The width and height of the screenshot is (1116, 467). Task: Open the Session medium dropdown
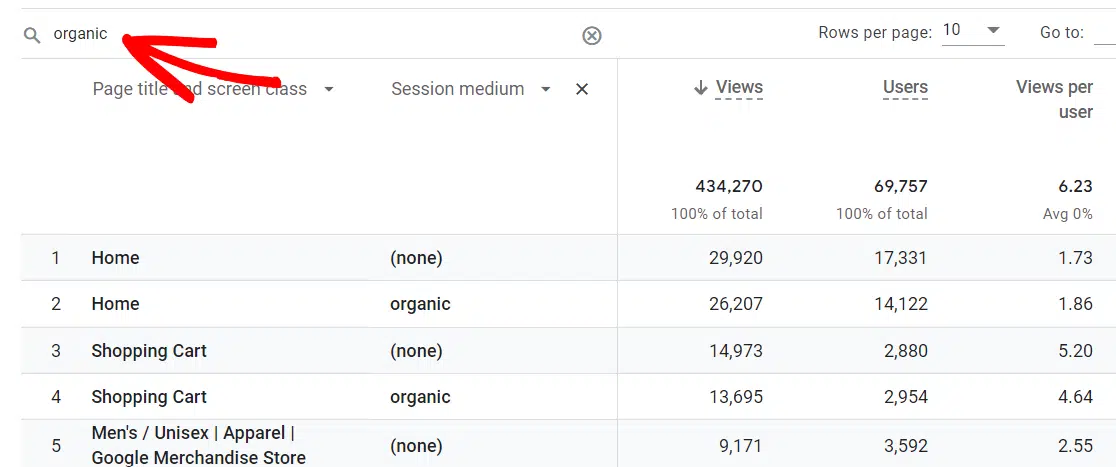546,89
